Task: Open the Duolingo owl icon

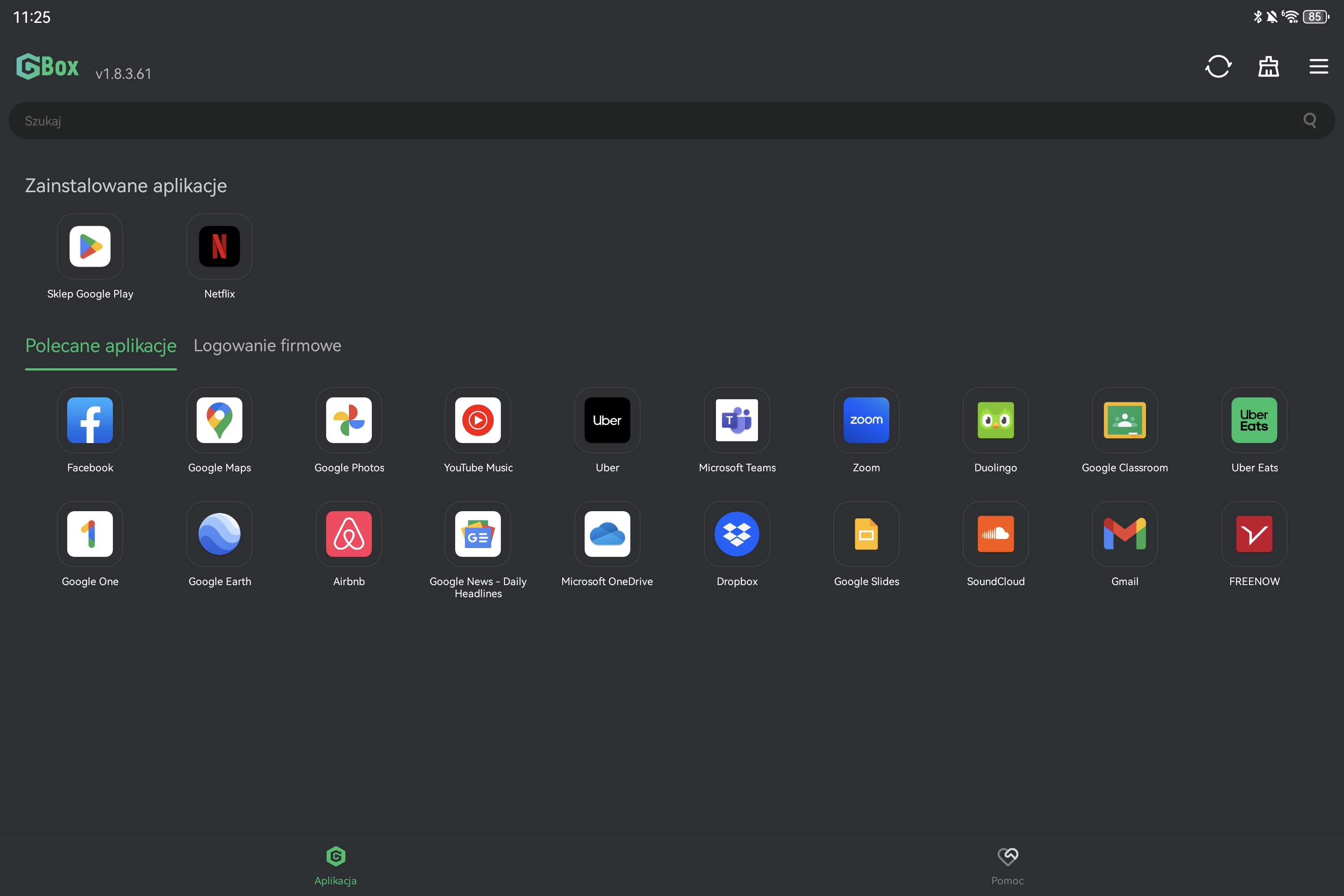Action: (x=995, y=420)
